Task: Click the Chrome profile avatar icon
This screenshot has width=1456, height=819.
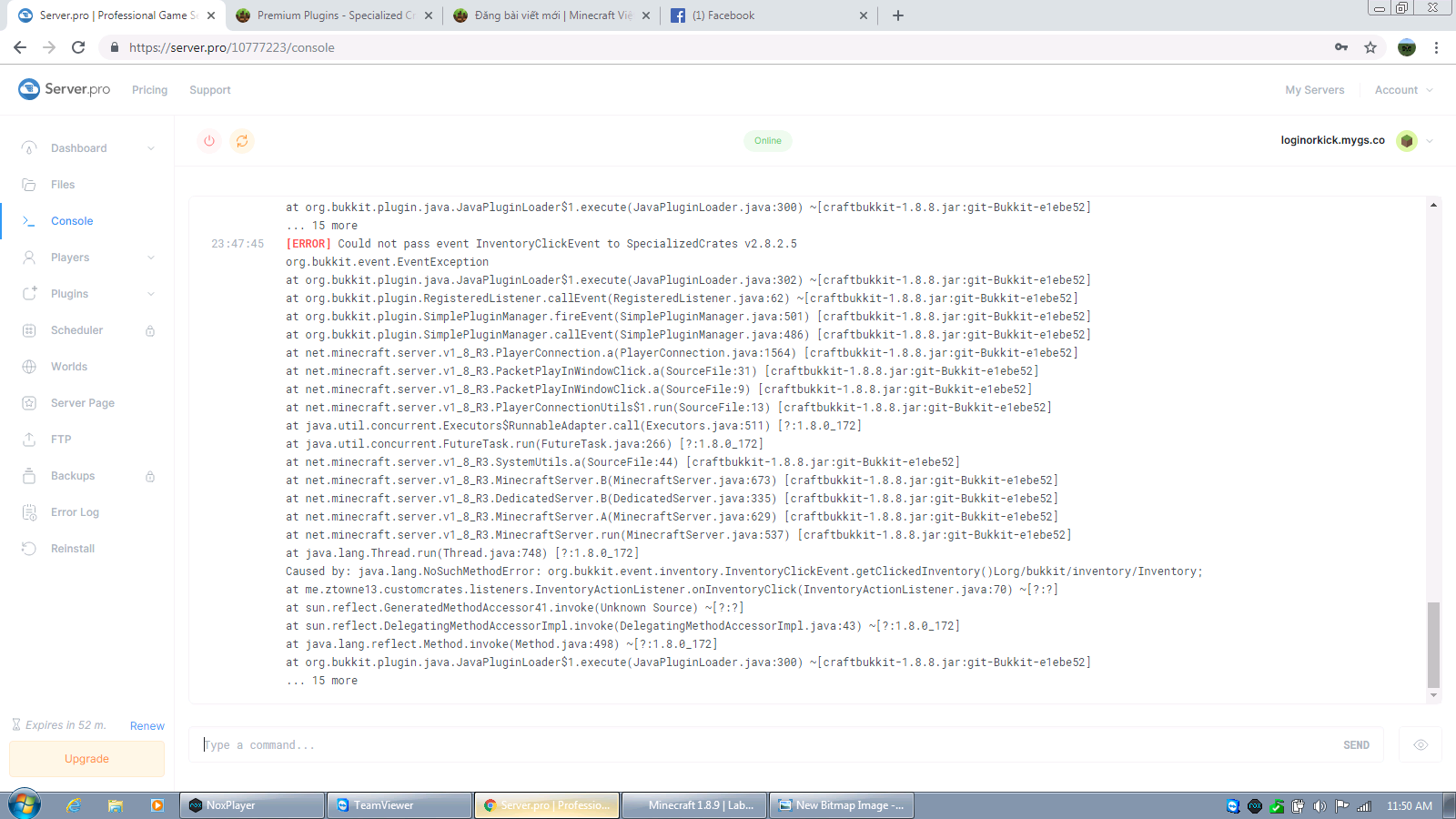Action: 1407,47
